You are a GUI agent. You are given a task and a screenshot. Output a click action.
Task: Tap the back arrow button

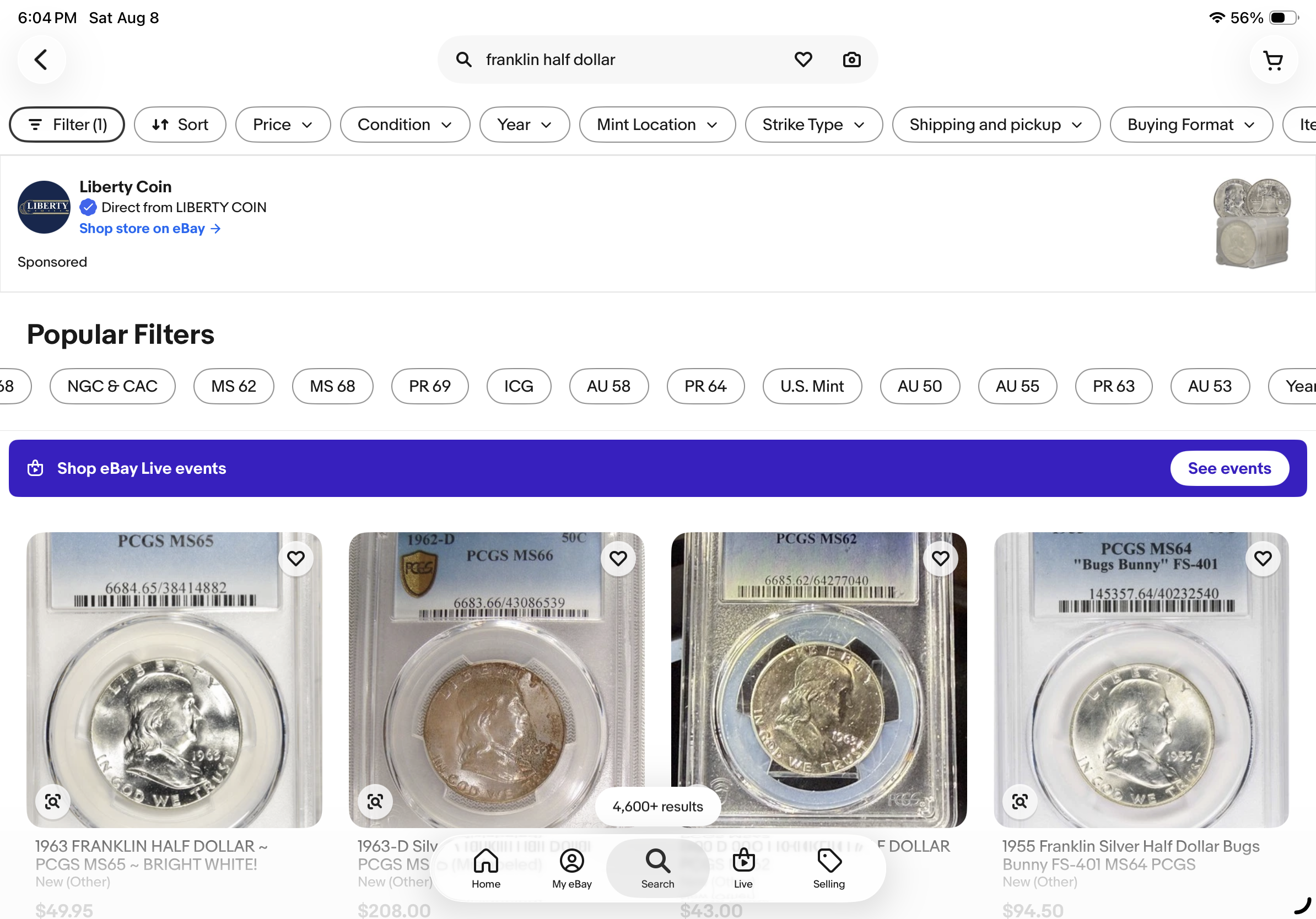click(41, 60)
